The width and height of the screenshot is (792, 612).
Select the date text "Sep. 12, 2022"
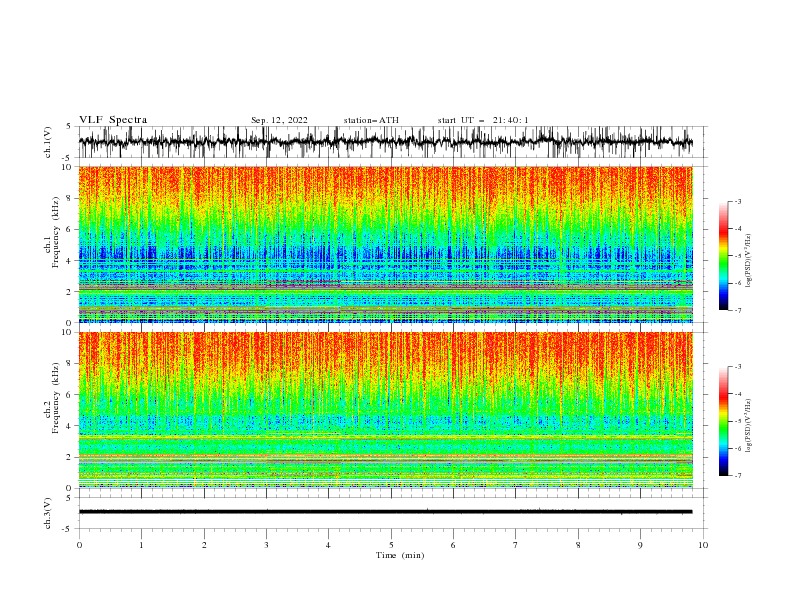[279, 120]
